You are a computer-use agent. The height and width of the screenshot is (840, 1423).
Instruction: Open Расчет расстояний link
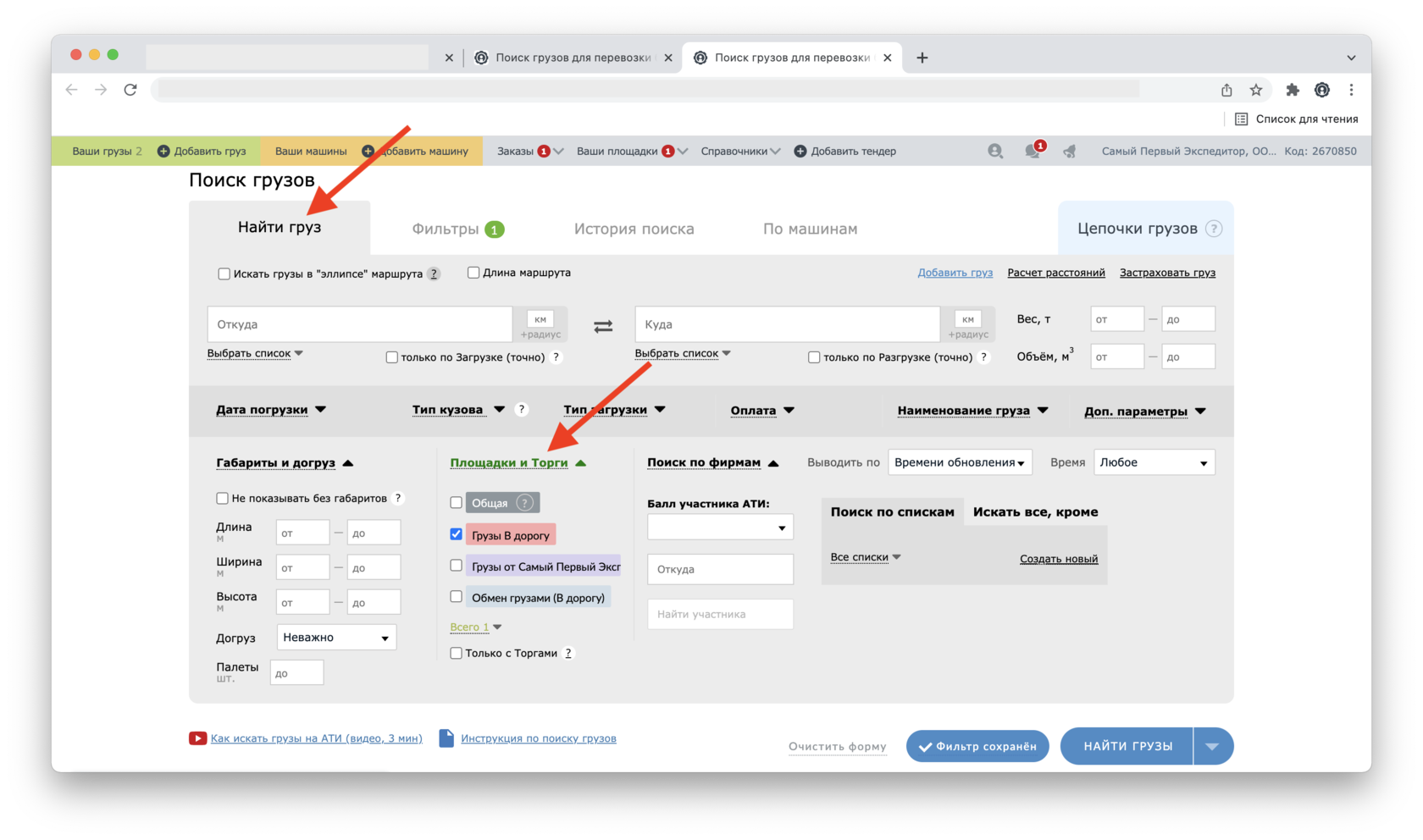point(1056,273)
